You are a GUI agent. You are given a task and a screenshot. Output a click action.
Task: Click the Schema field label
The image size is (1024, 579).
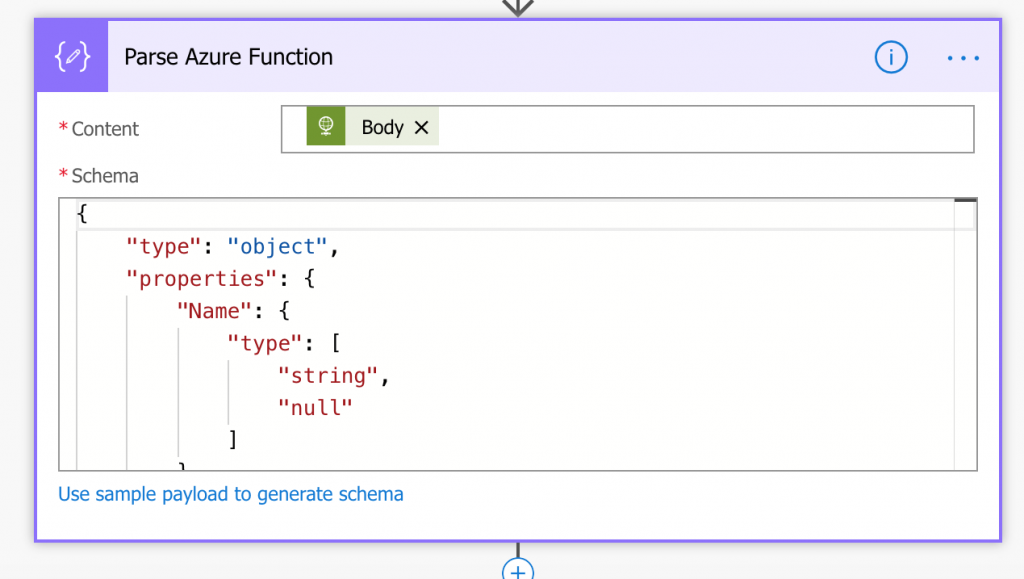coord(105,176)
